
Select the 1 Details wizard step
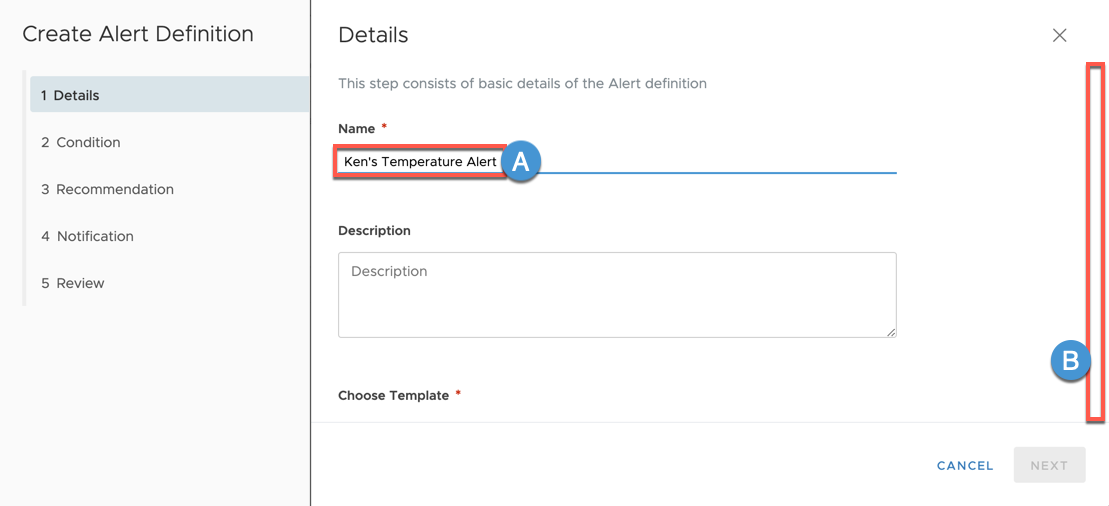pyautogui.click(x=170, y=95)
